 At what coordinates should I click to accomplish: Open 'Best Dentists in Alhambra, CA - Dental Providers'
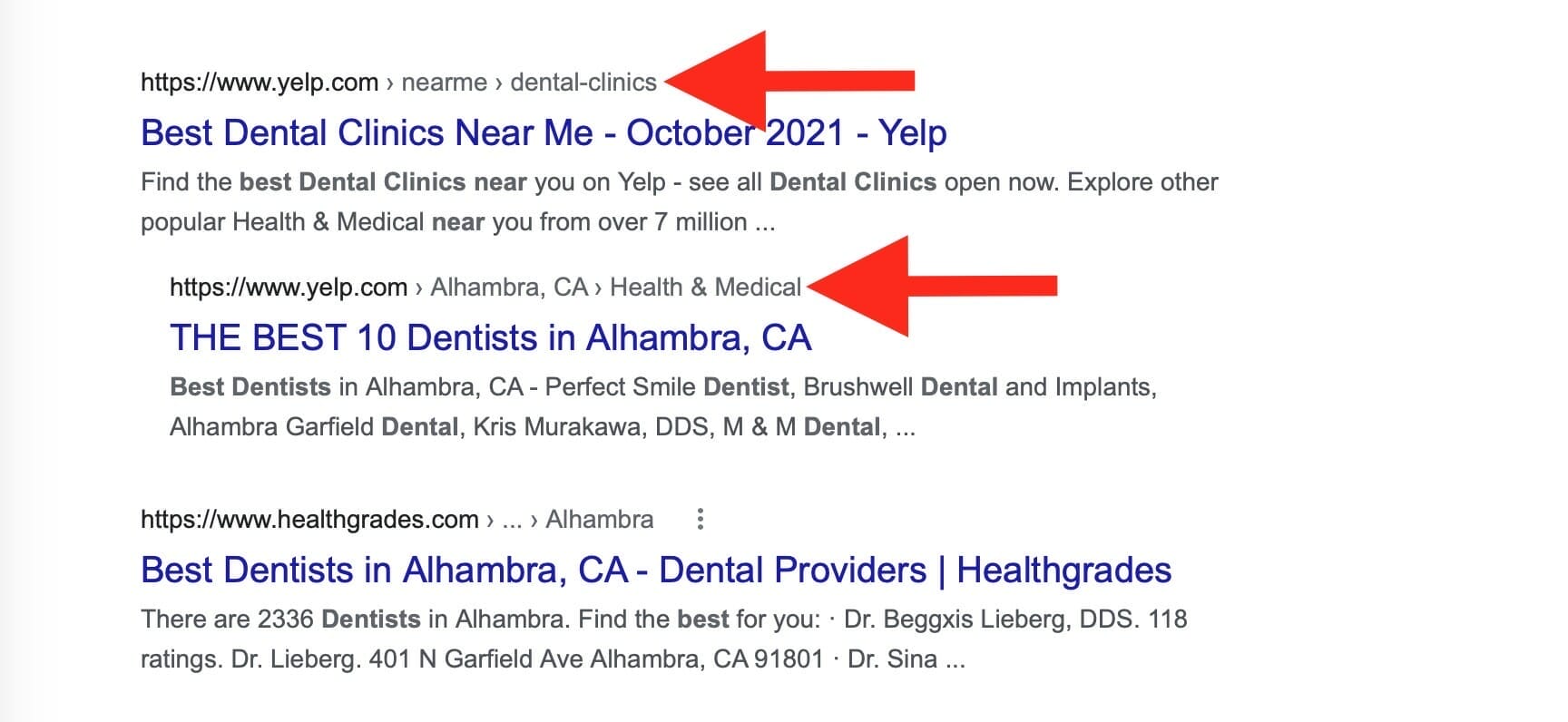tap(655, 570)
